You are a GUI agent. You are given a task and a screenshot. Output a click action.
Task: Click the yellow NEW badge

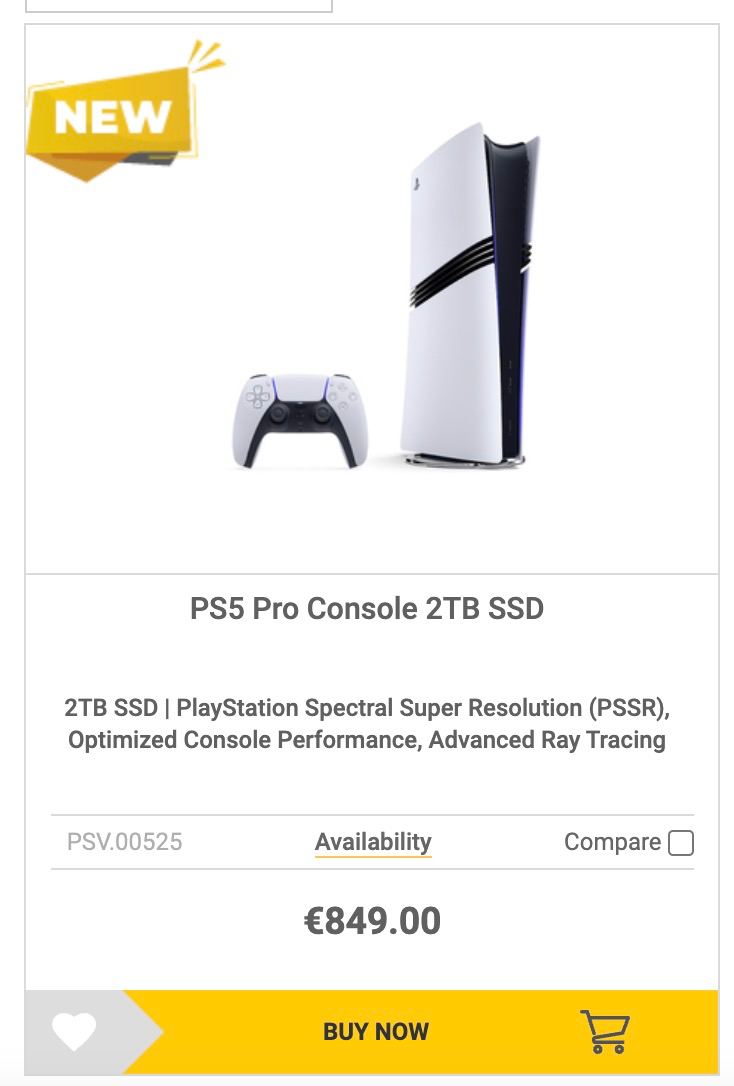coord(112,118)
